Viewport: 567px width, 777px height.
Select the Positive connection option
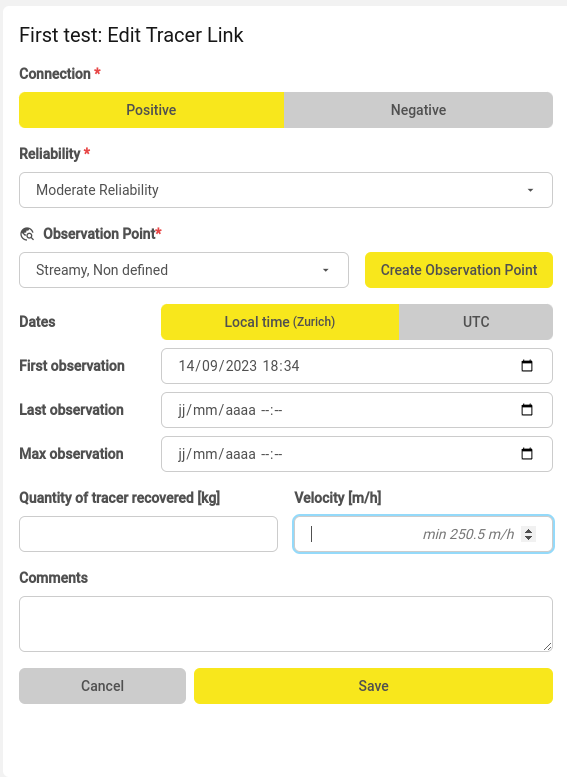pos(151,110)
